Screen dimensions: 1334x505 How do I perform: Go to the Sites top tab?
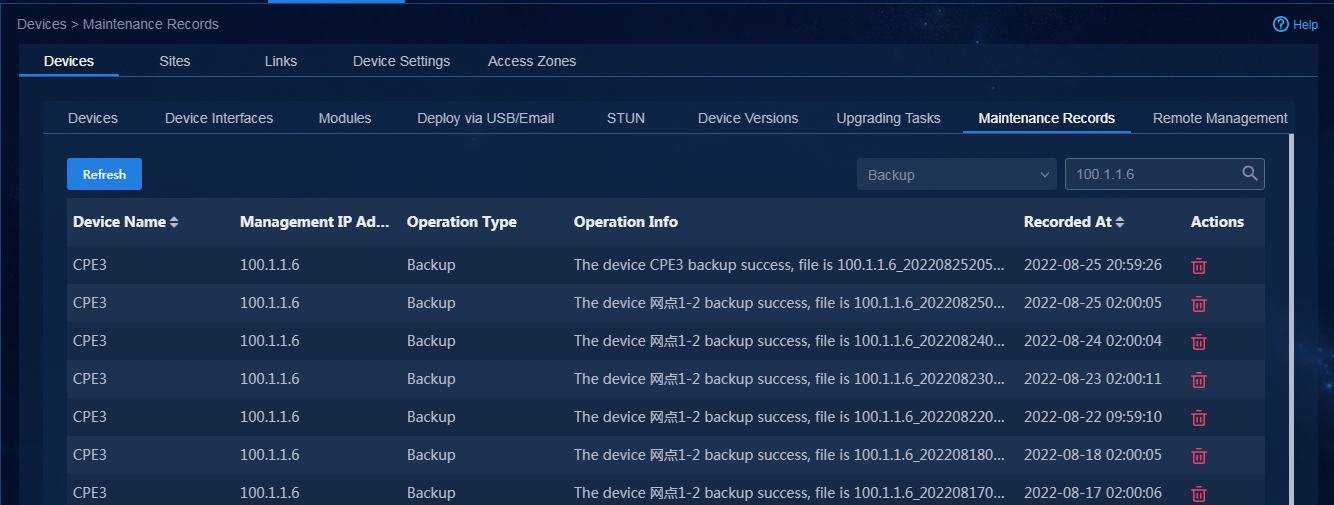(175, 61)
